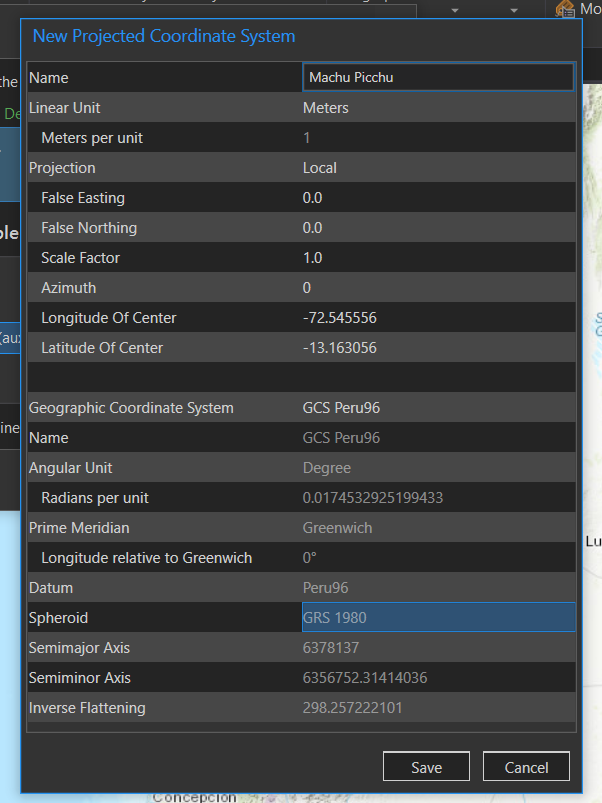Click the Name field containing Machu Picchu

point(438,77)
